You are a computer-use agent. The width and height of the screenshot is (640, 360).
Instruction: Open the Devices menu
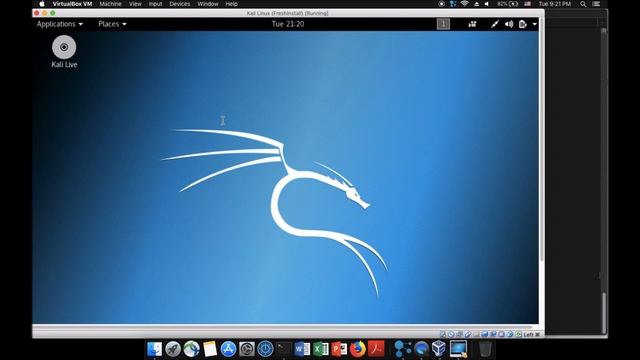(180, 4)
